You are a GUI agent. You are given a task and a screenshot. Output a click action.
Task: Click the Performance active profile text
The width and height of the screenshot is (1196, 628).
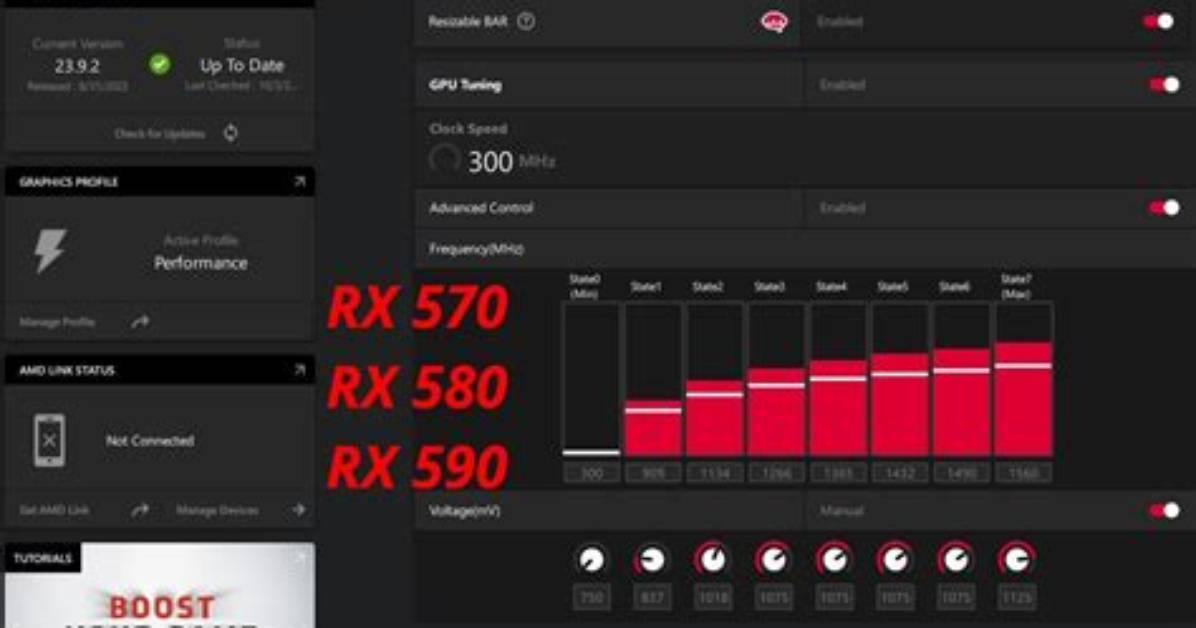[x=201, y=263]
